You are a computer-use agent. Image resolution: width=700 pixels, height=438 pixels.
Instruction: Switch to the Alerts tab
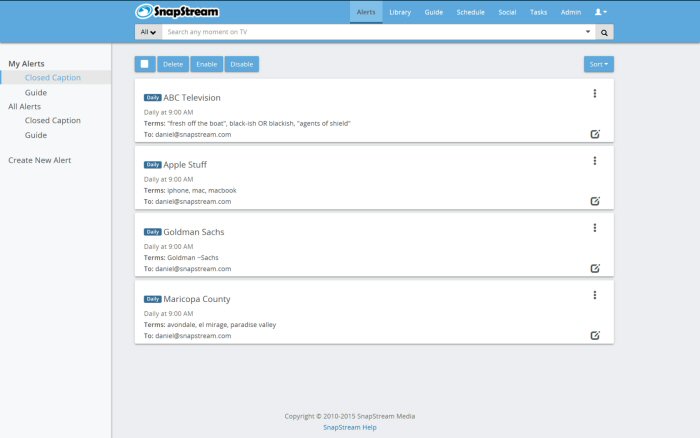[366, 12]
